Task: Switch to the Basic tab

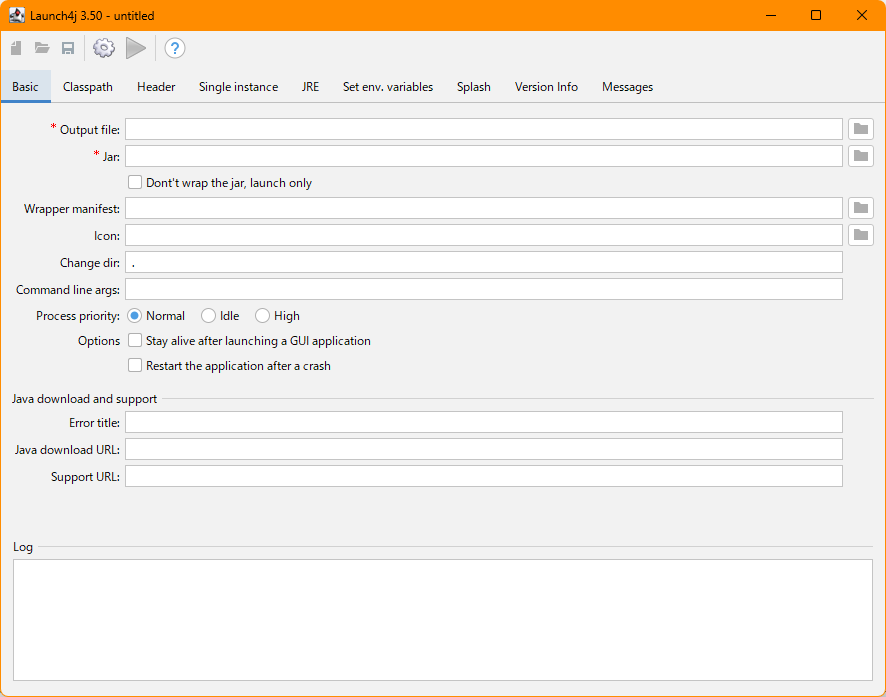Action: pos(25,86)
